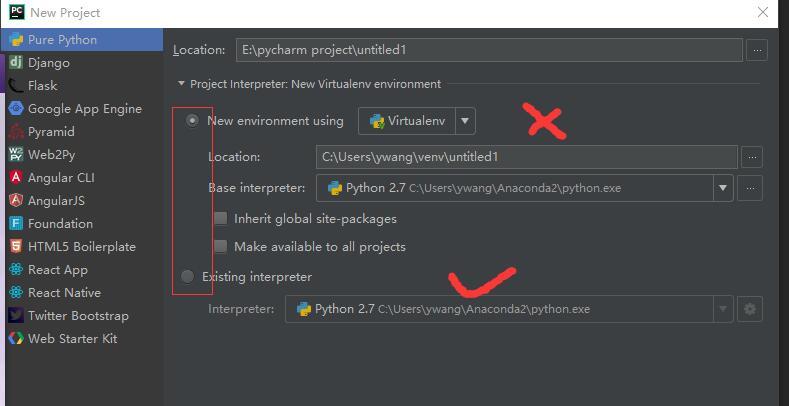Select Existing interpreter radio button
The image size is (789, 406).
187,276
